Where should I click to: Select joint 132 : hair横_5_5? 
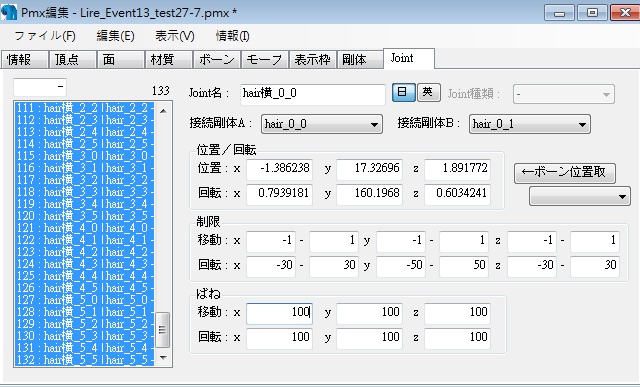85,360
